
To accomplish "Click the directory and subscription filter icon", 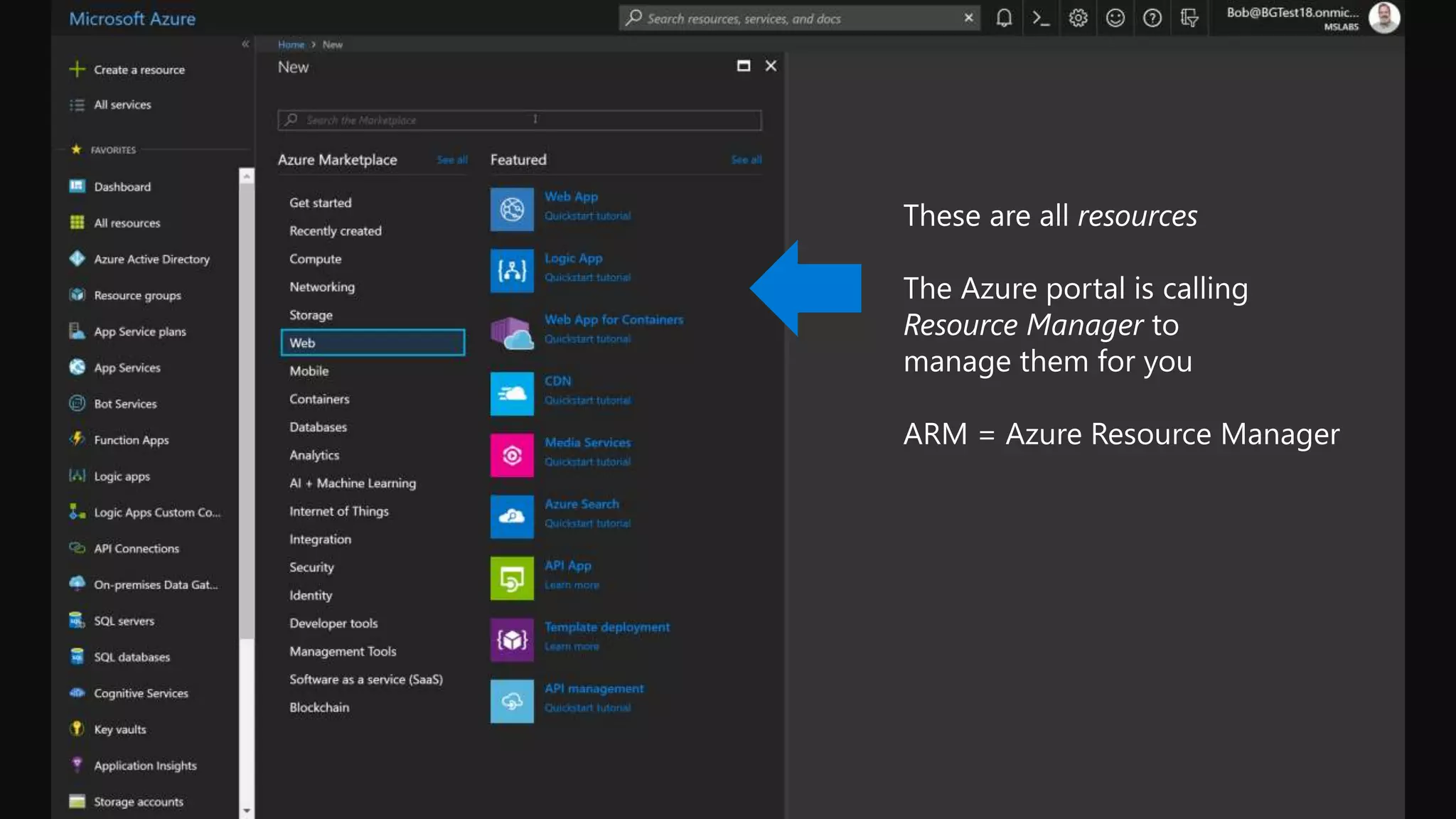I will pos(1189,18).
